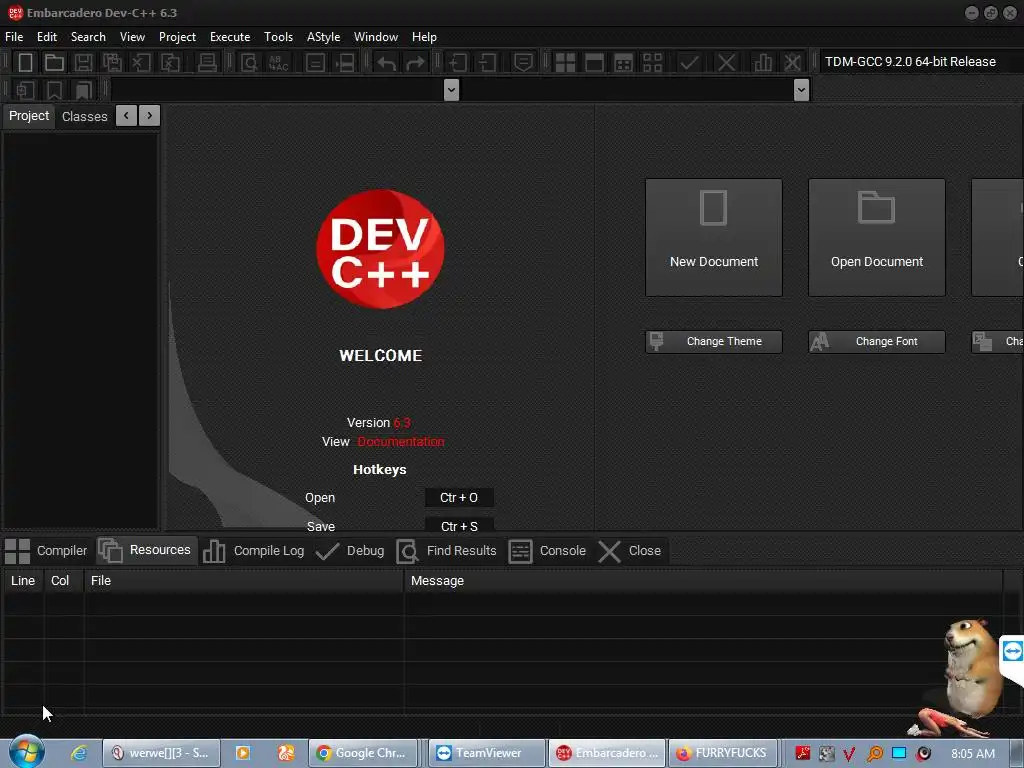Click the Windows Start orb
This screenshot has width=1024, height=768.
pyautogui.click(x=26, y=752)
